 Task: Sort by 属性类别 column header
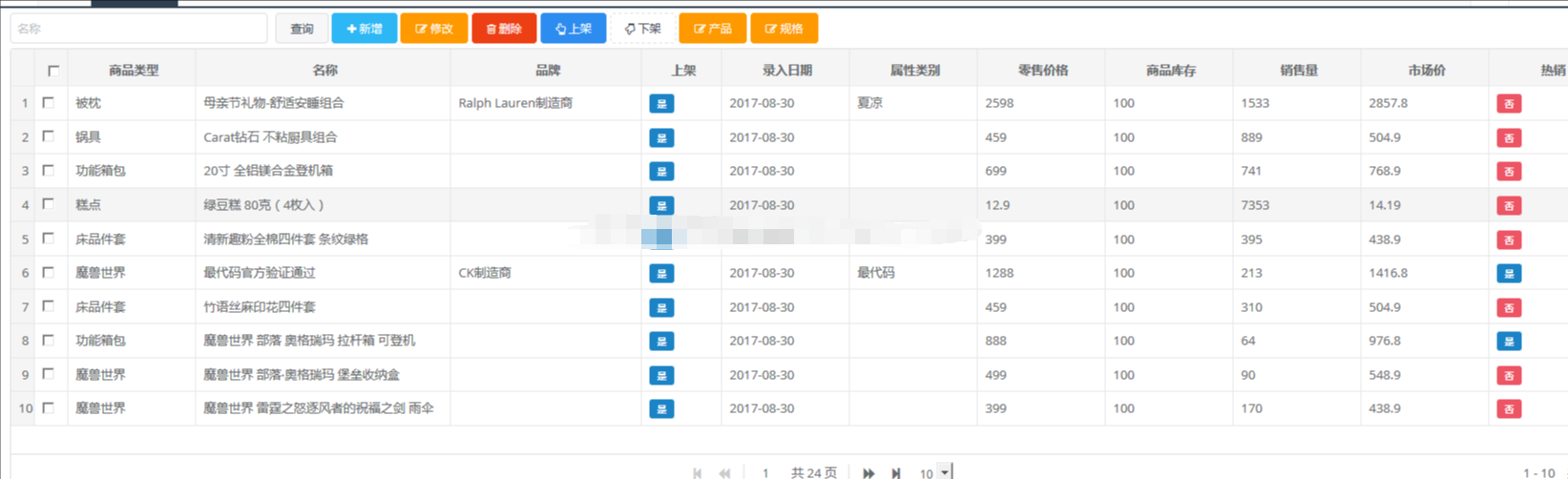914,70
